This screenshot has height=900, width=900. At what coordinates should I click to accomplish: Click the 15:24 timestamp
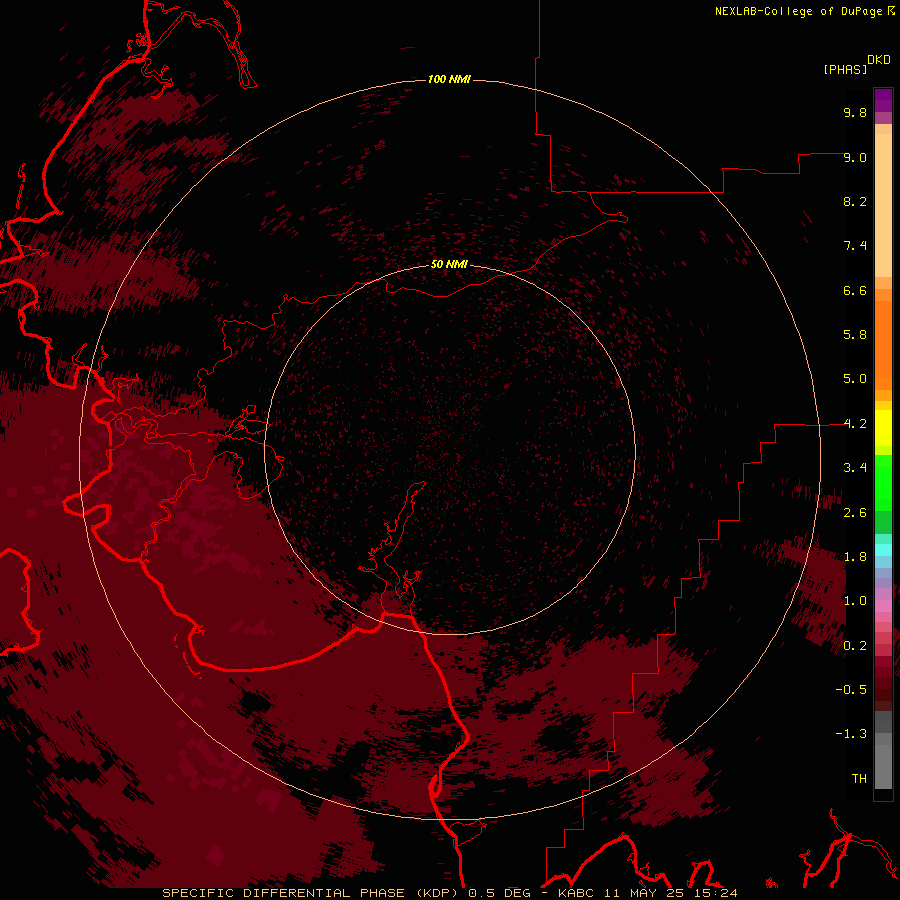(x=715, y=893)
